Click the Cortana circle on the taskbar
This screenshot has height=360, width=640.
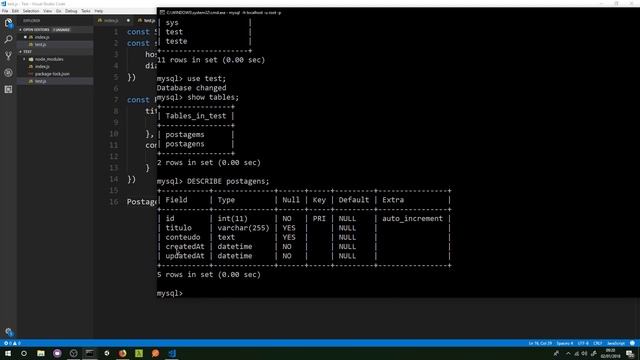click(x=24, y=353)
